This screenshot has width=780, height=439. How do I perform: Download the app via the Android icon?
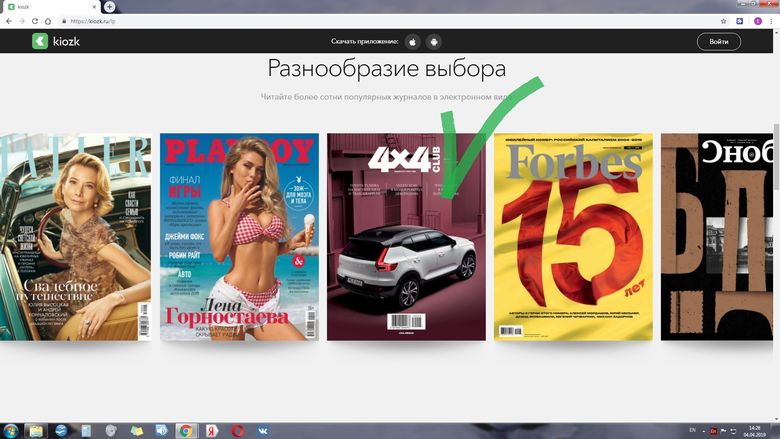(x=434, y=42)
